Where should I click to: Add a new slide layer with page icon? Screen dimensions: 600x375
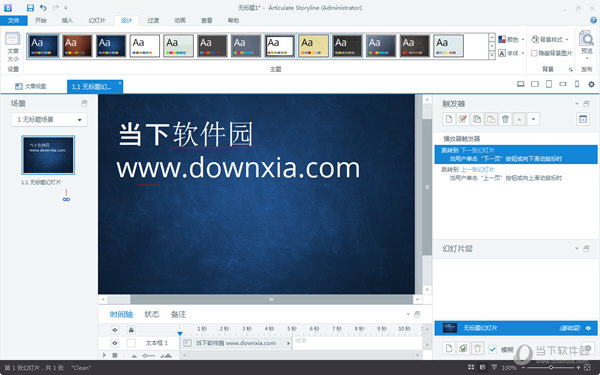point(449,349)
